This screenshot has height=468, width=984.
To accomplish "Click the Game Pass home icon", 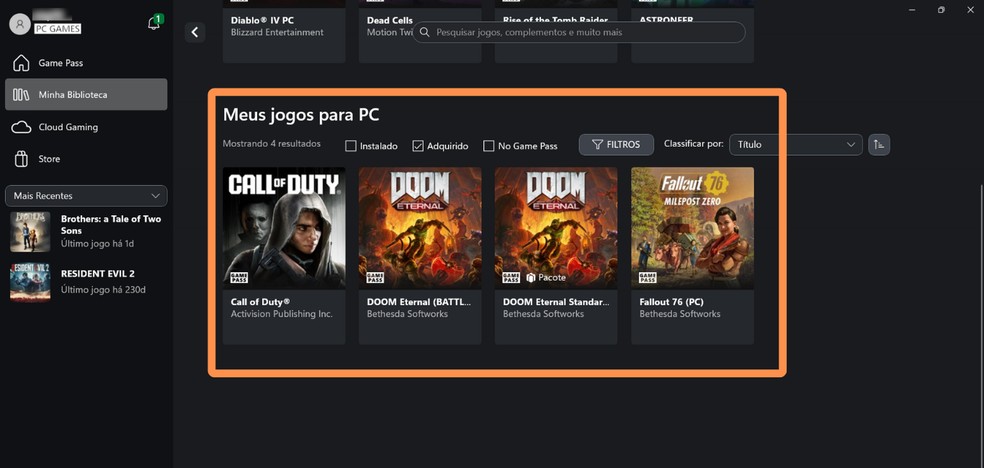I will pos(21,63).
